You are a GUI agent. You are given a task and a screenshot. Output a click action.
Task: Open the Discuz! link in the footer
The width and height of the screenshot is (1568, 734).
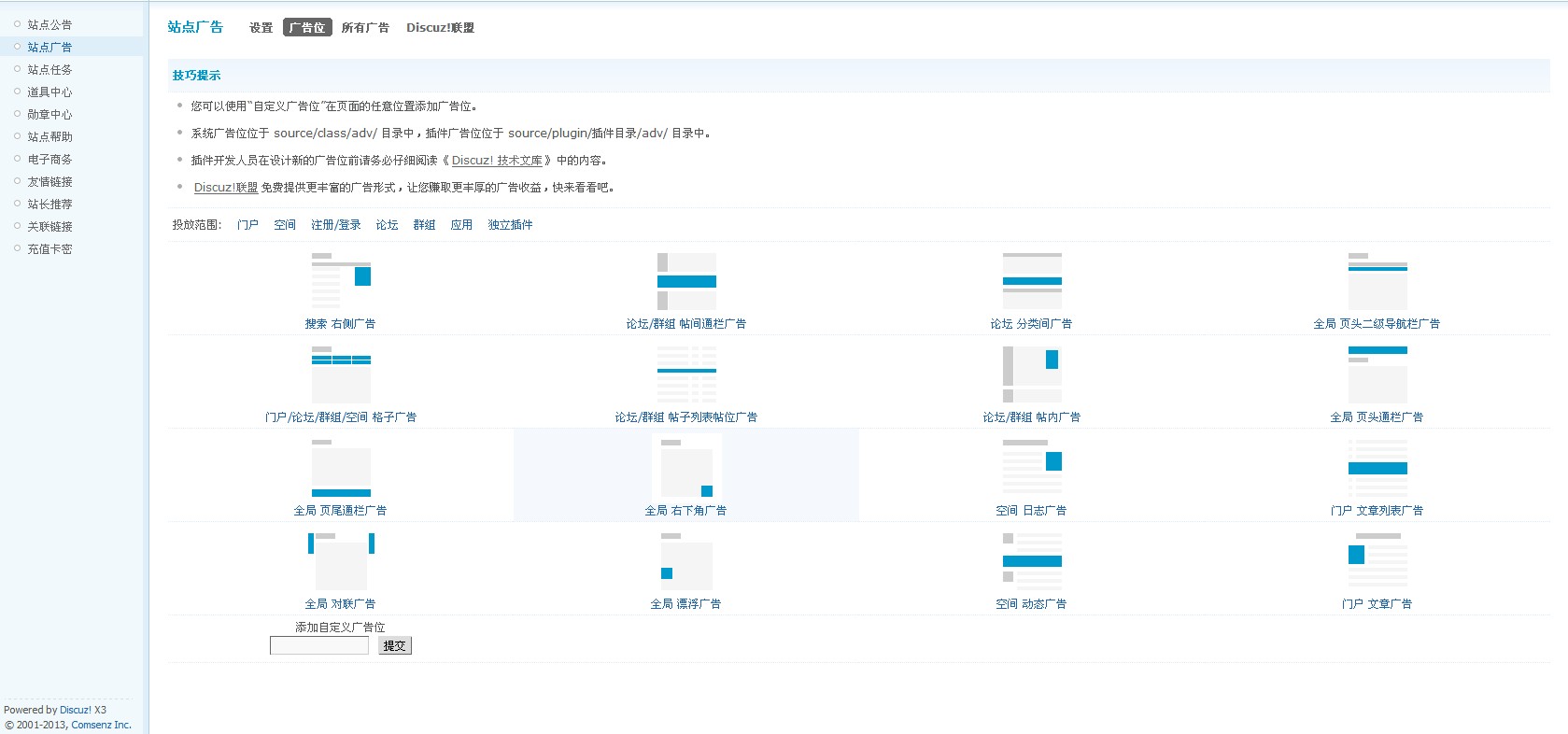pos(76,710)
